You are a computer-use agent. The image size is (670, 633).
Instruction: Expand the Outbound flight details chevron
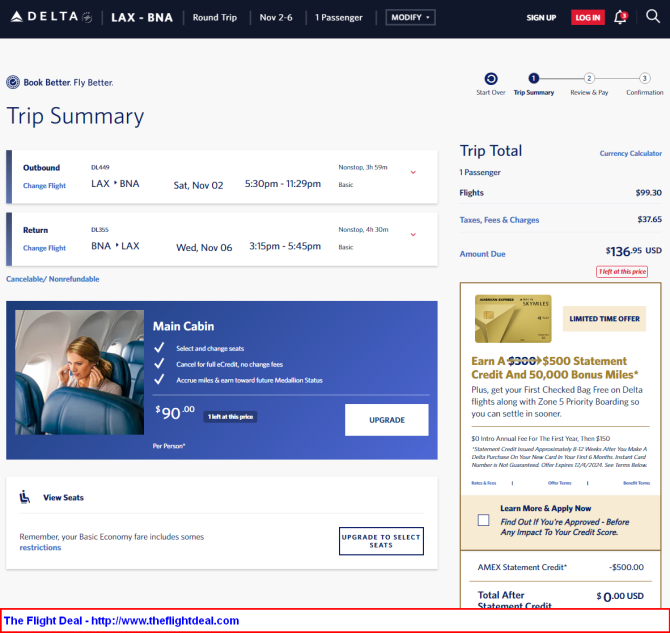tap(413, 172)
